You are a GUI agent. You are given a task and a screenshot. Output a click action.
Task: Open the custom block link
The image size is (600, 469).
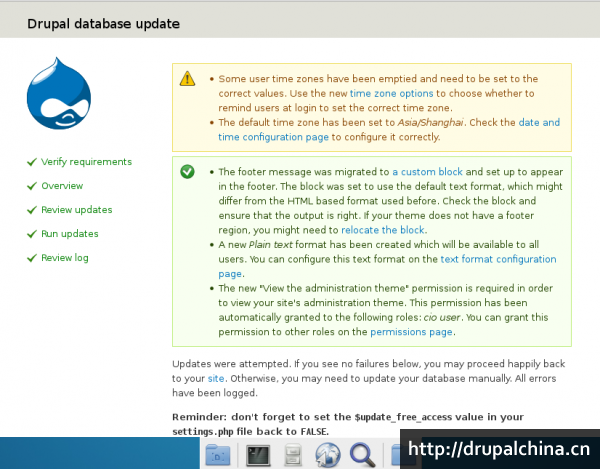click(x=427, y=172)
